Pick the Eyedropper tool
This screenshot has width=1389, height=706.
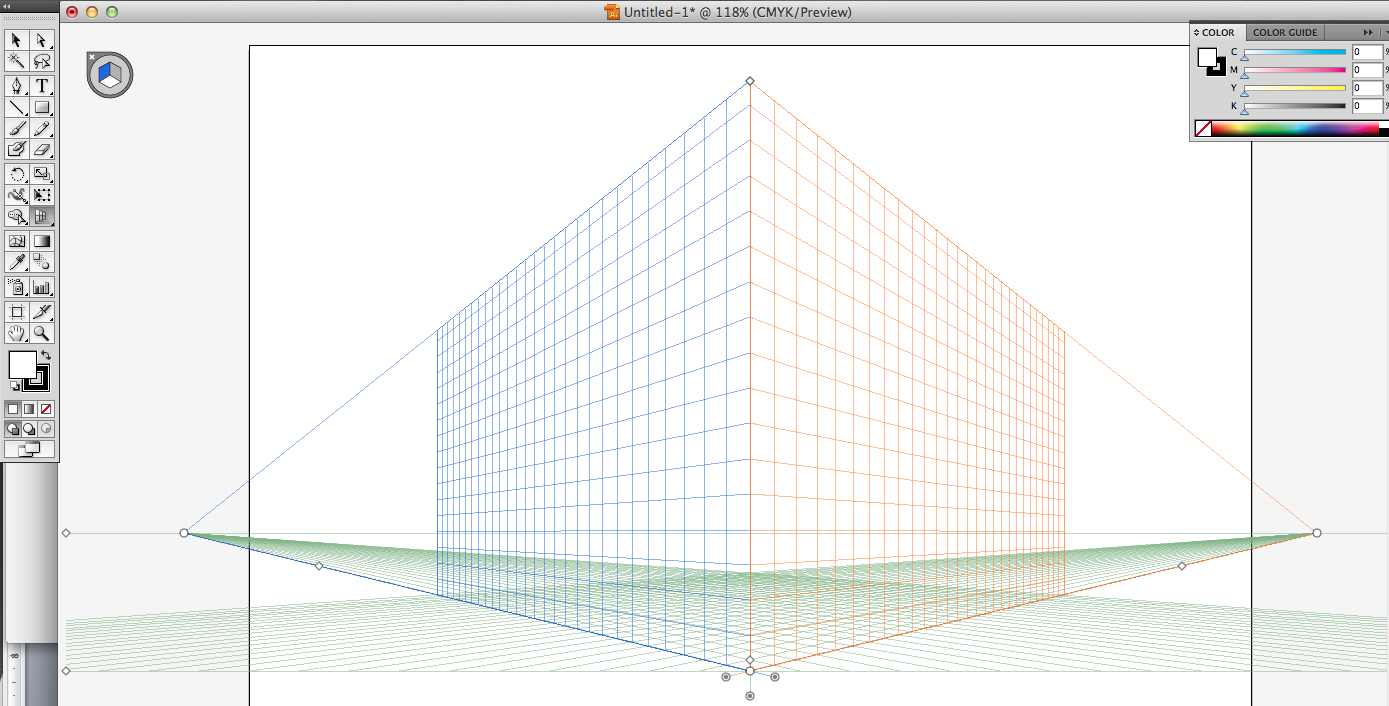pos(17,262)
